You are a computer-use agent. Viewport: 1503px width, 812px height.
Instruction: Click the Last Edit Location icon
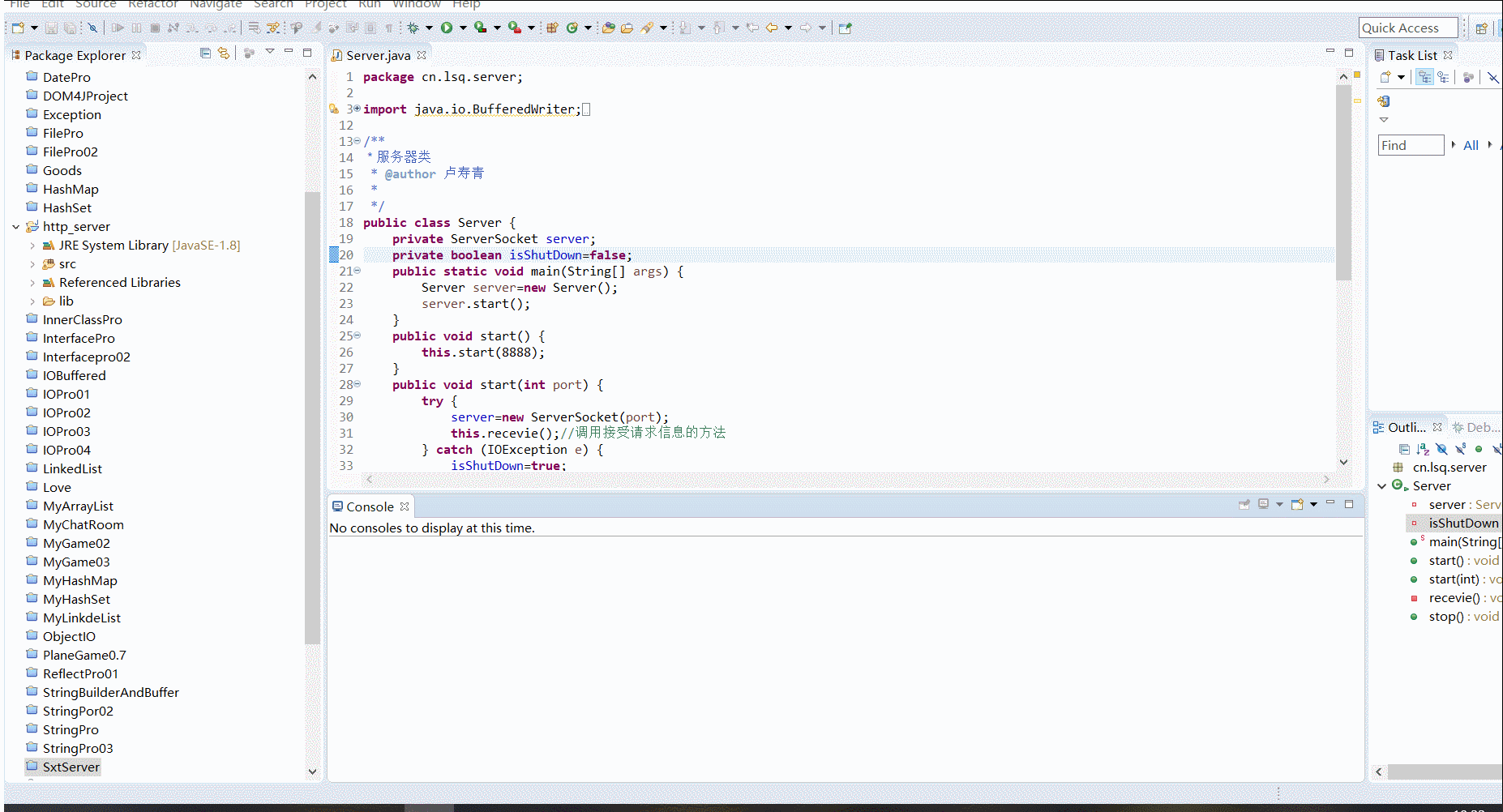tap(752, 28)
